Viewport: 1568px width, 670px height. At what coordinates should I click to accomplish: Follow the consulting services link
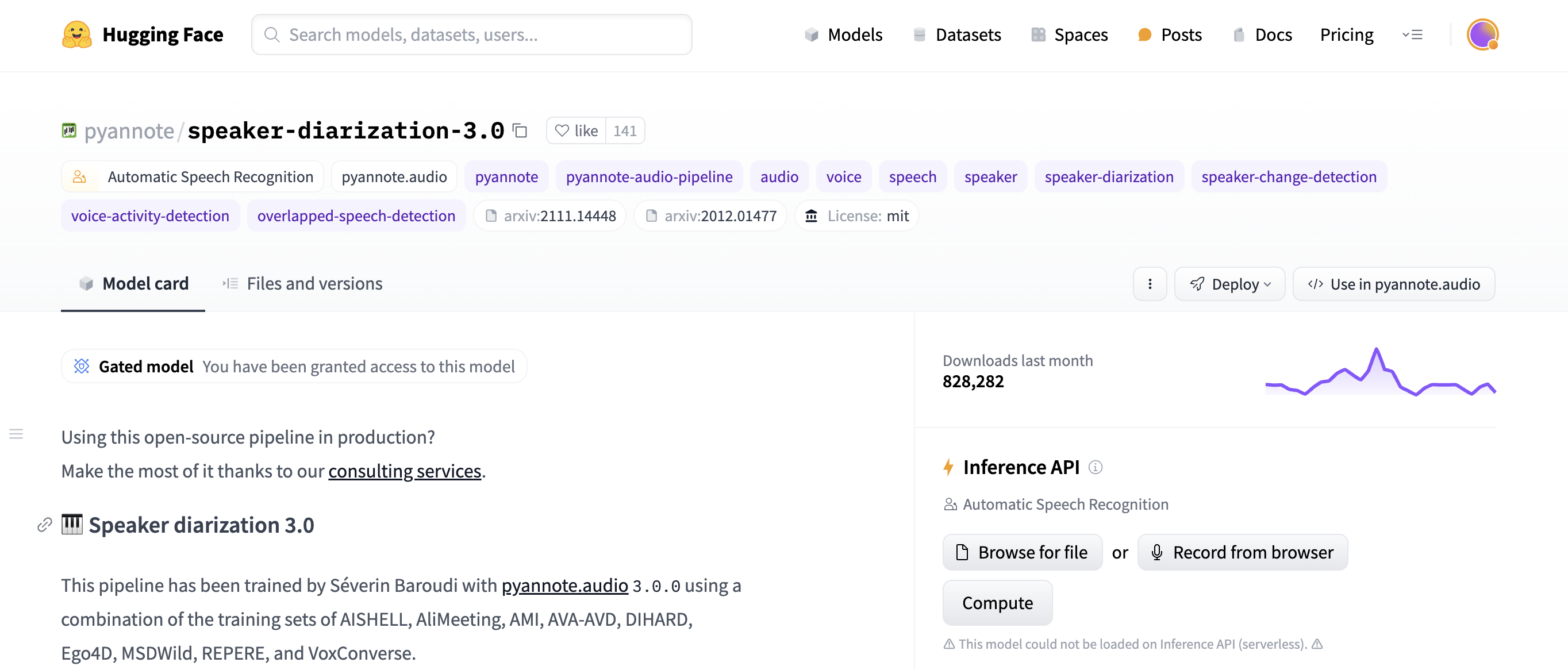pos(404,471)
